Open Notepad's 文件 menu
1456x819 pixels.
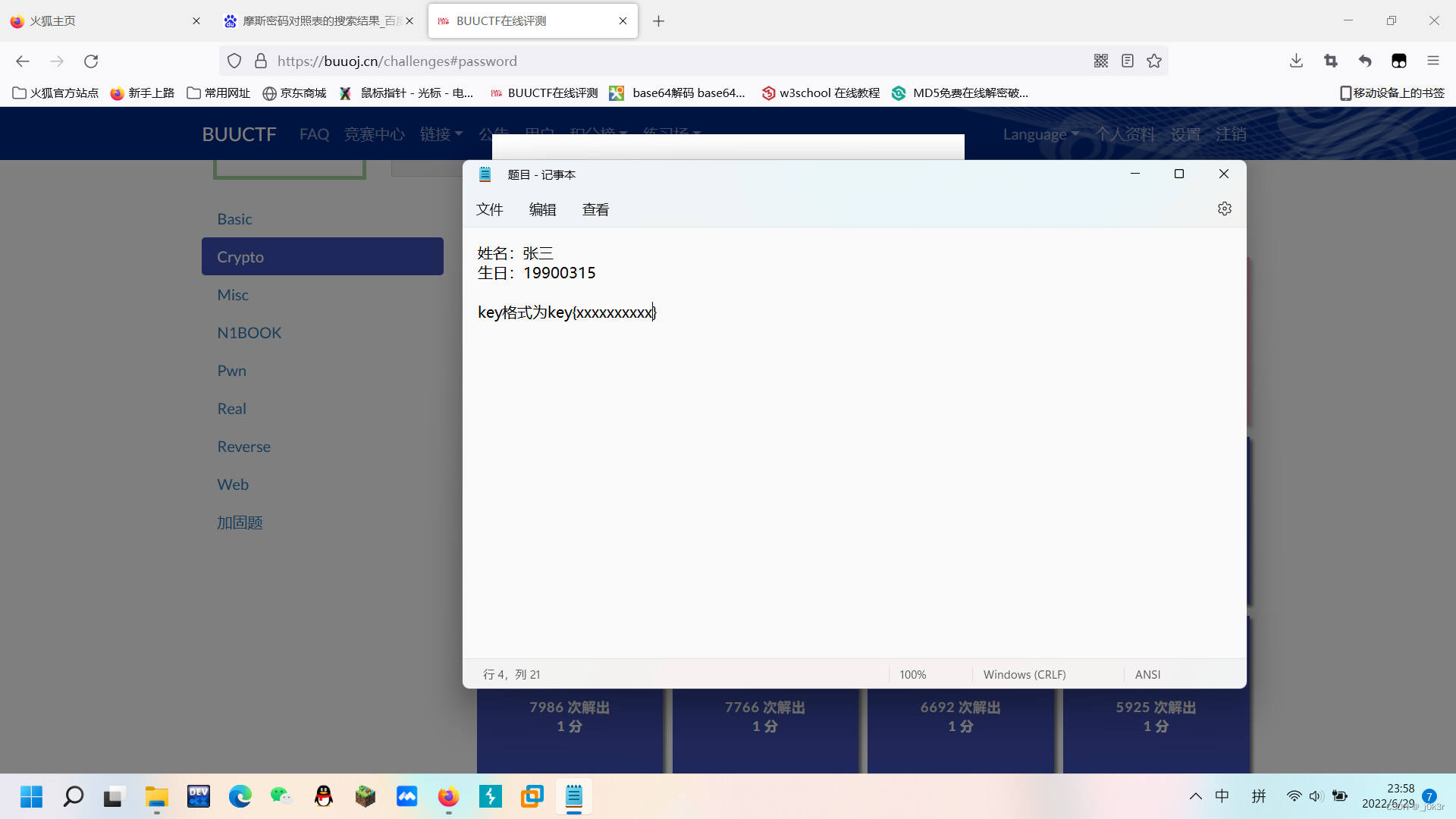489,209
